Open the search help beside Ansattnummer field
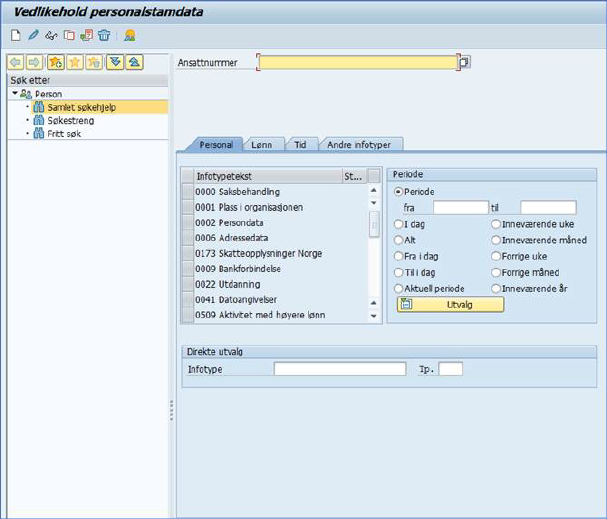The height and width of the screenshot is (519, 607). coord(465,62)
